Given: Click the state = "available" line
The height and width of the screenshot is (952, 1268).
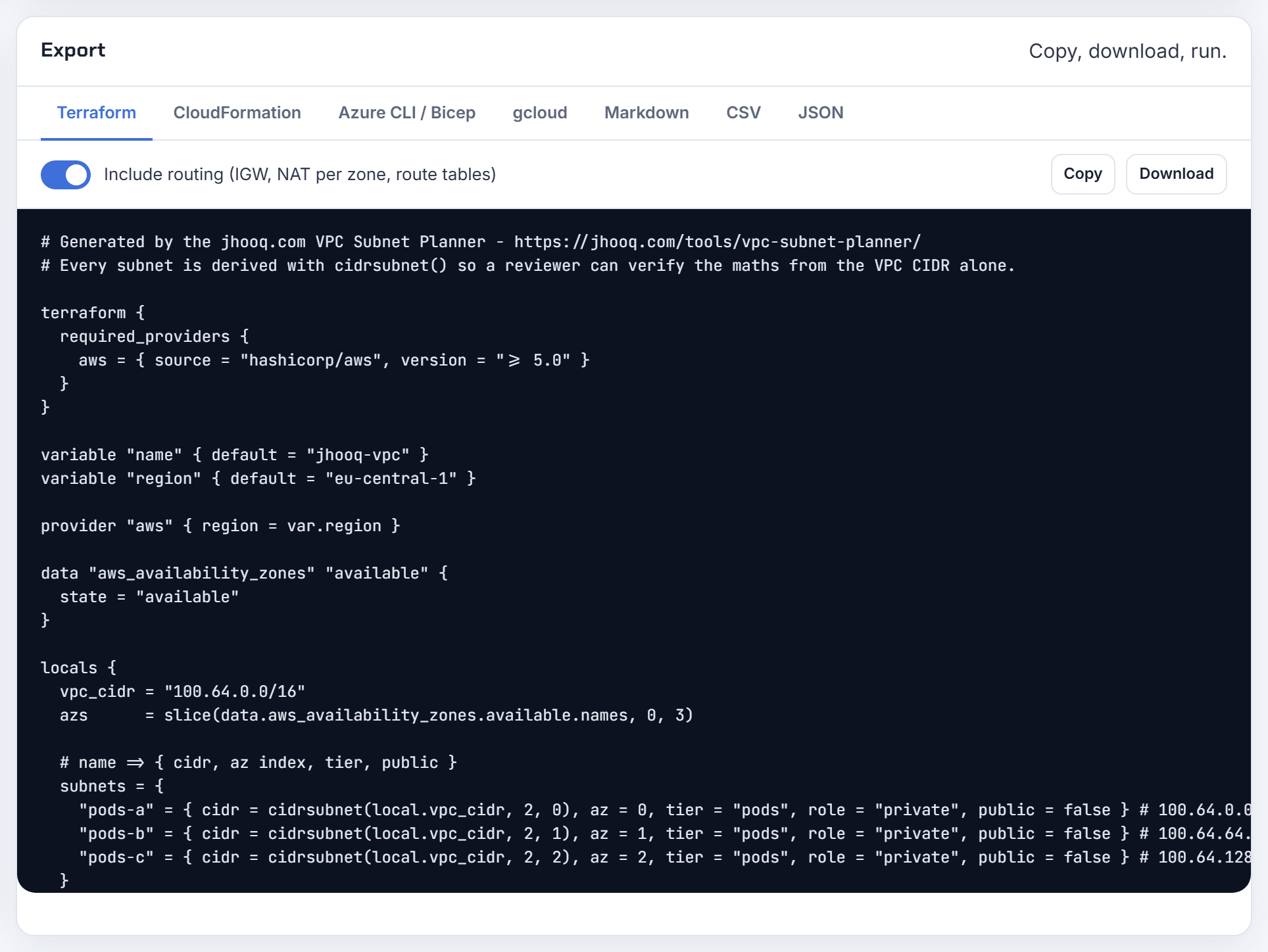Looking at the screenshot, I should click(149, 597).
